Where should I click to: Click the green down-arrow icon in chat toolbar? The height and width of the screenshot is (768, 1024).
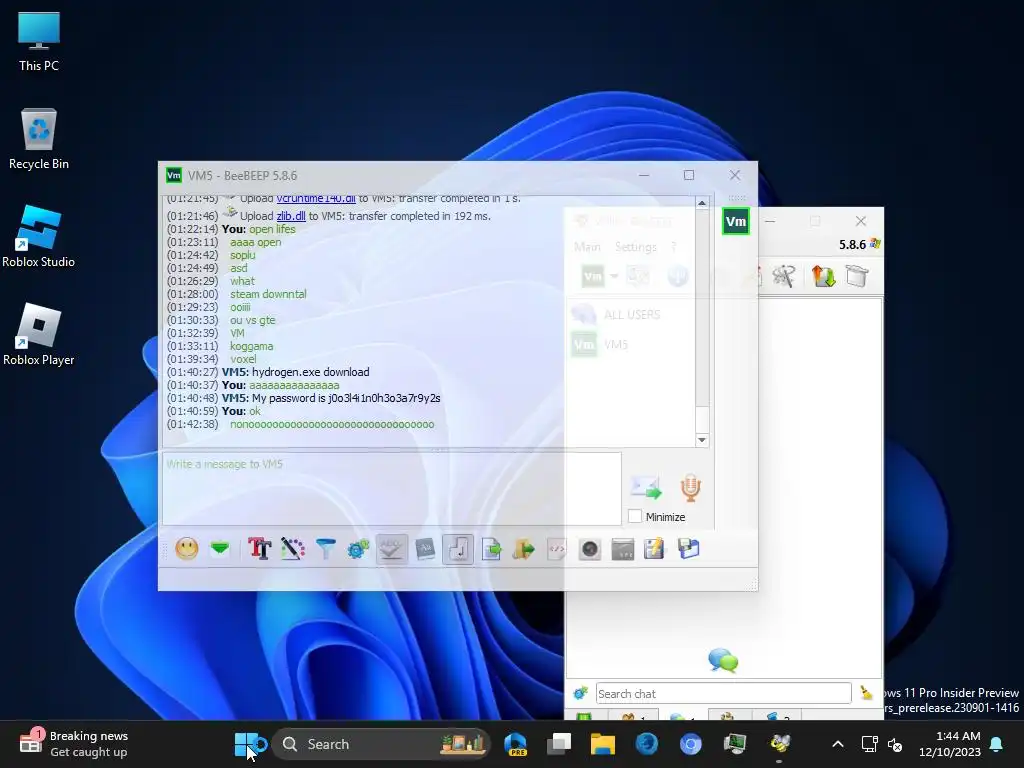(220, 549)
